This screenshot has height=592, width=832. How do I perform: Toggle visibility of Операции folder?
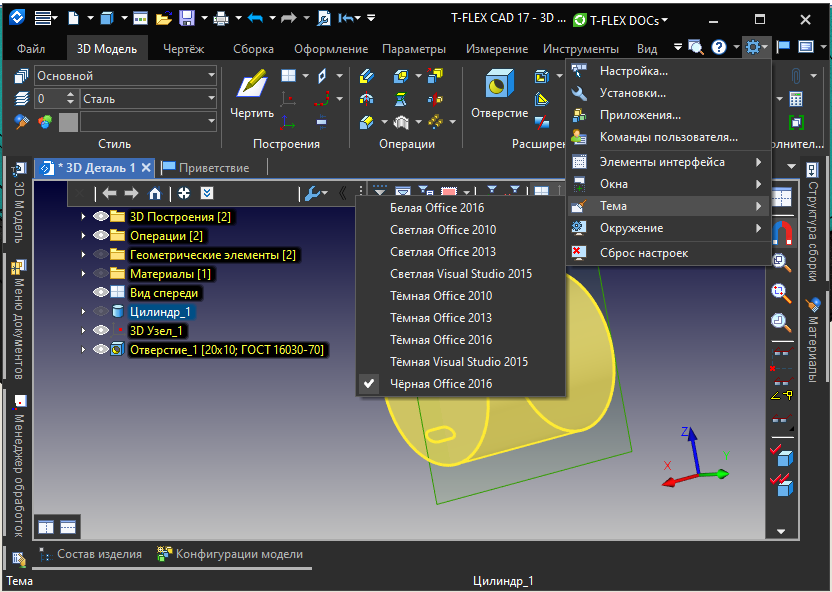tap(100, 236)
